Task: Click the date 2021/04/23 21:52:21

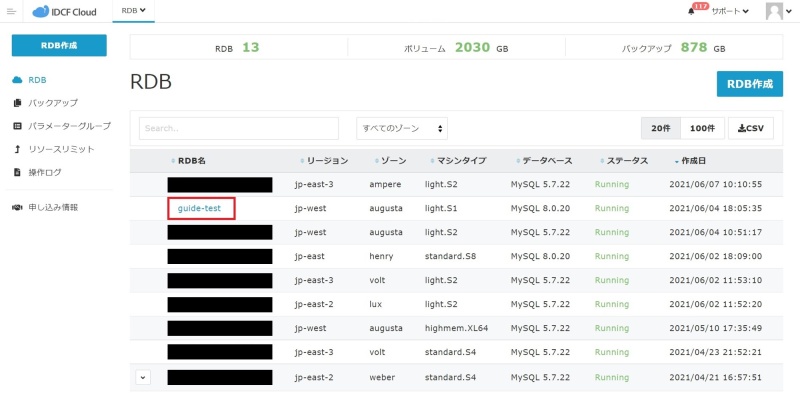Action: point(715,352)
